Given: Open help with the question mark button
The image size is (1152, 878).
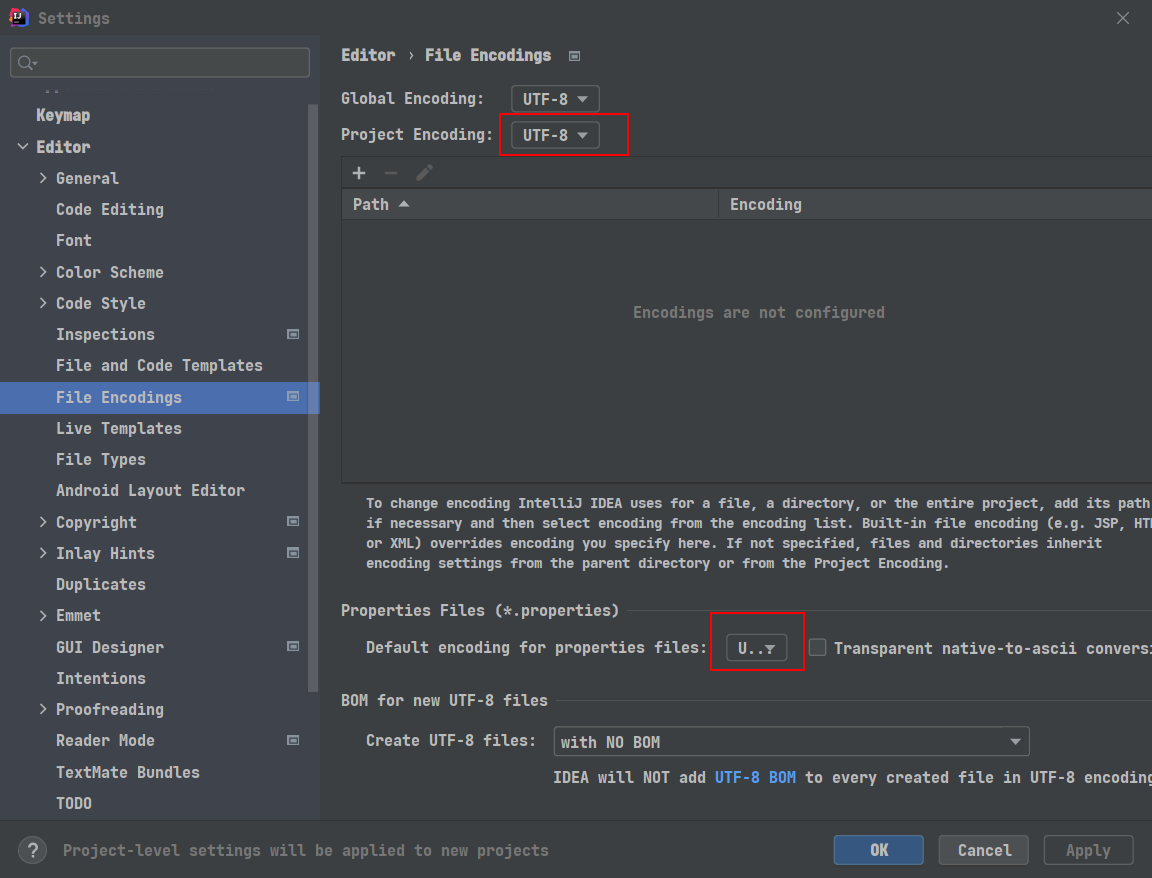Looking at the screenshot, I should [32, 851].
